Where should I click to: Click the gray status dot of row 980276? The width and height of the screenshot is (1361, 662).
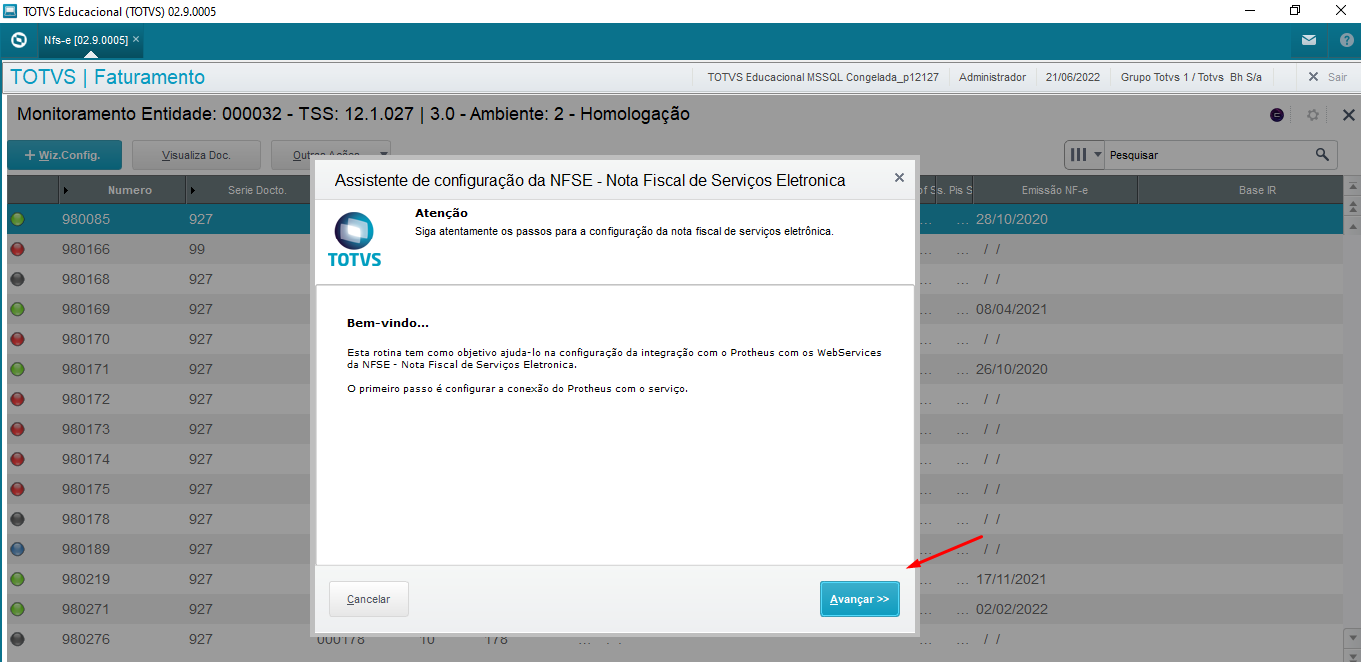[x=17, y=639]
